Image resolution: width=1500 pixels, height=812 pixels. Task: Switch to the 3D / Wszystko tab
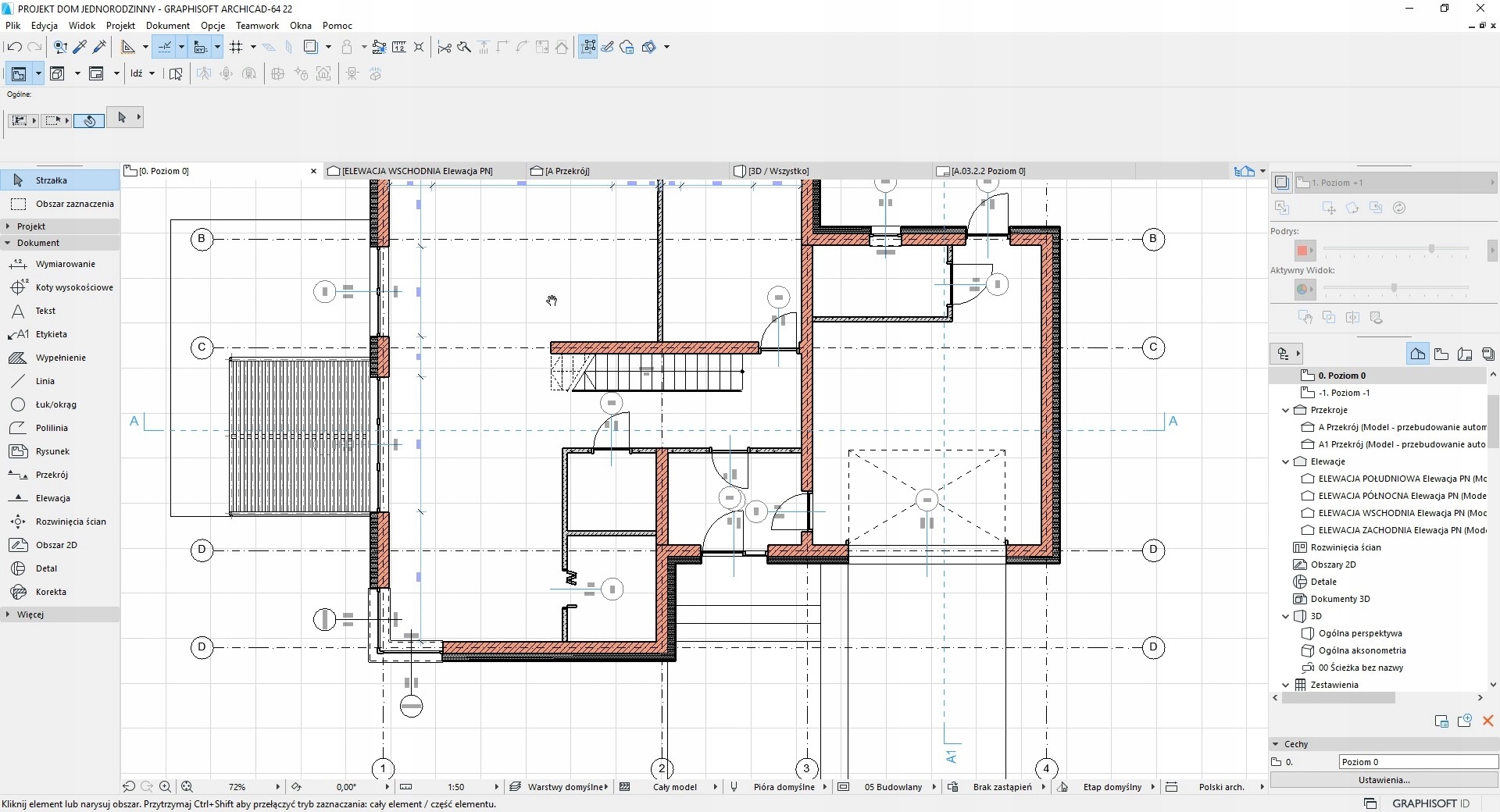click(x=778, y=171)
